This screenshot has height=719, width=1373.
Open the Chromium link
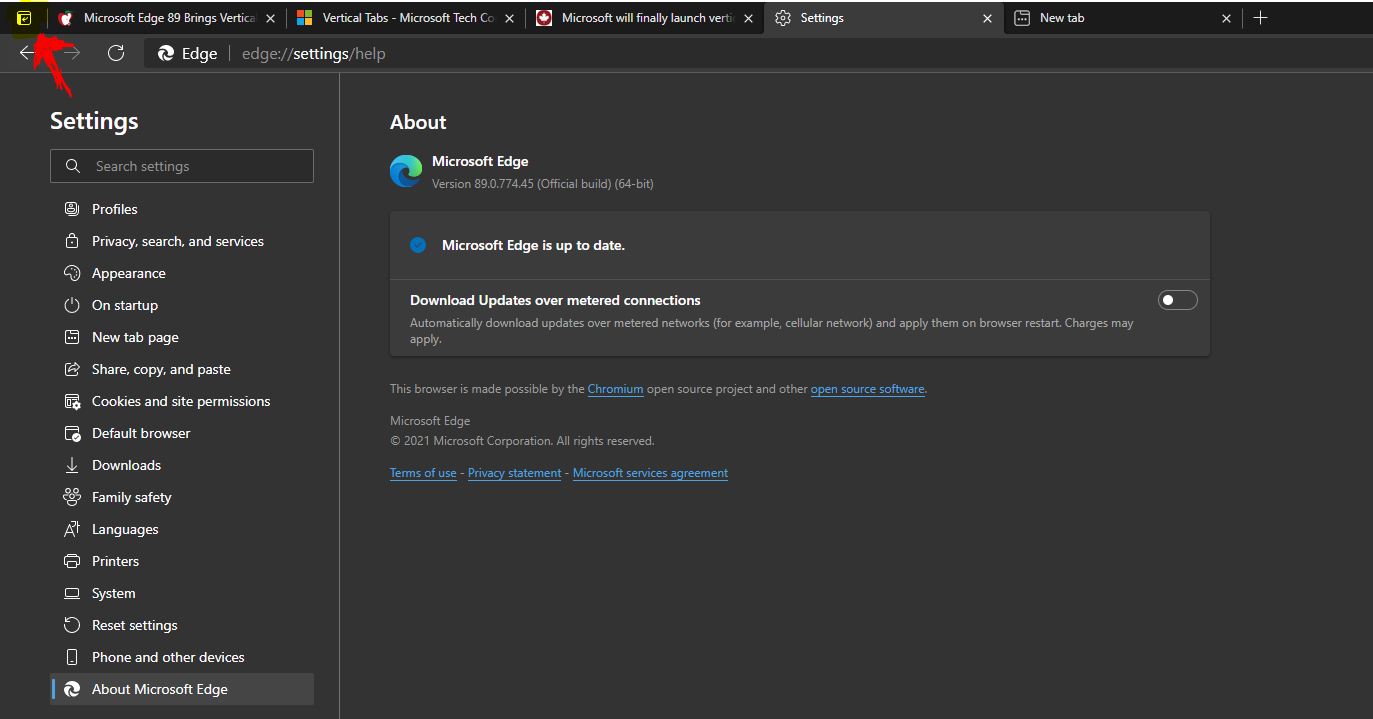[x=615, y=389]
